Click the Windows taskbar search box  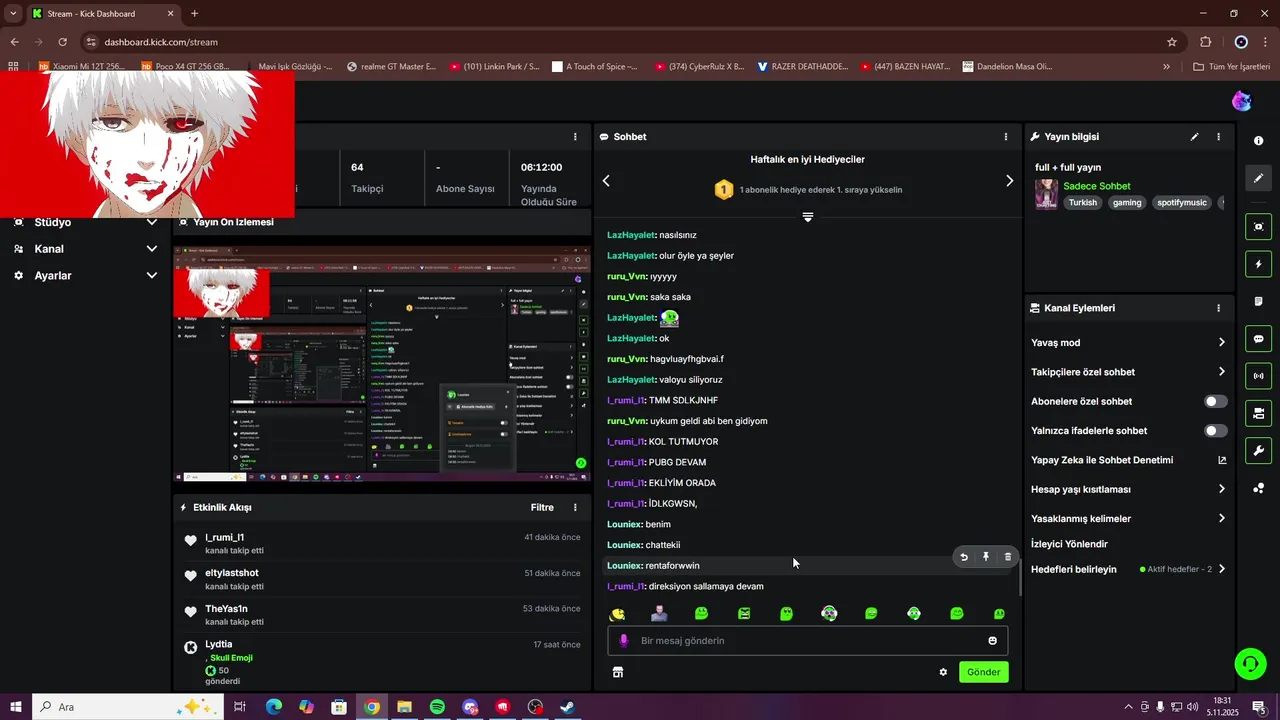tap(129, 707)
